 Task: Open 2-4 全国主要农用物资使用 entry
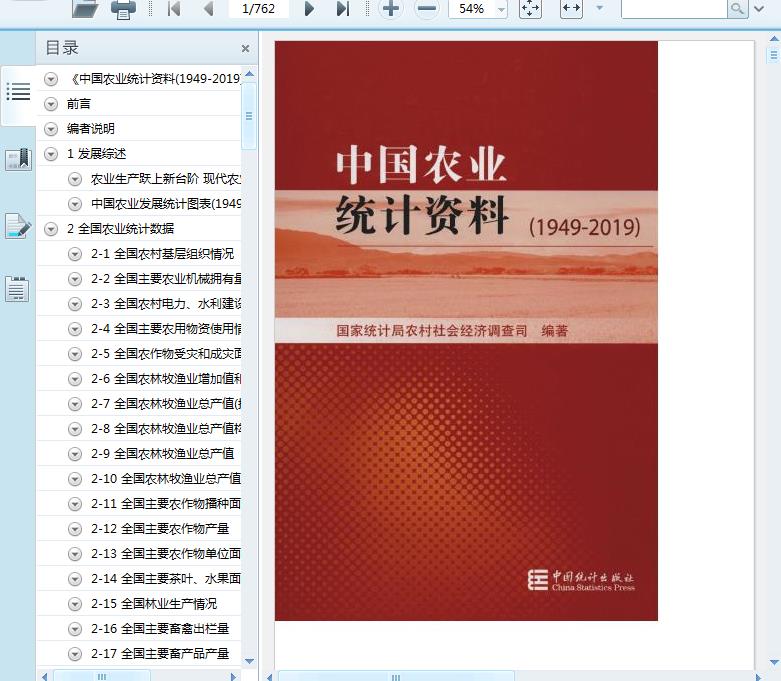[166, 329]
